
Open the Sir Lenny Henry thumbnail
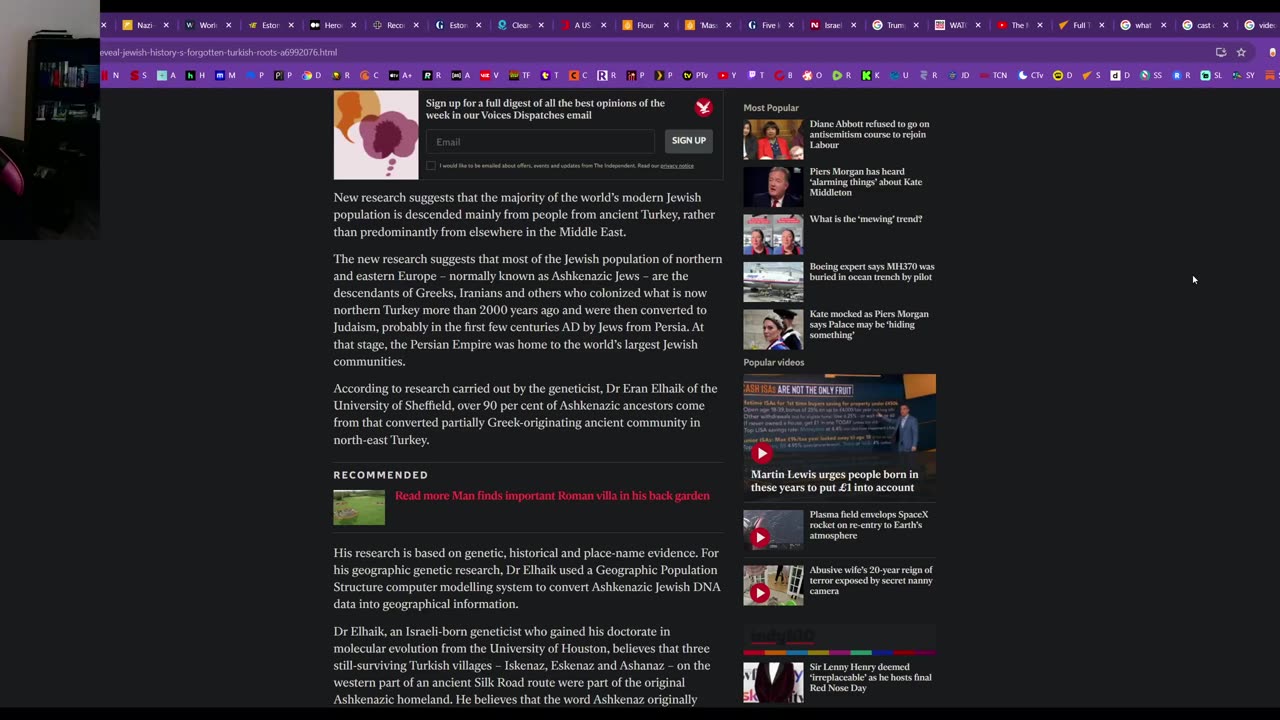pyautogui.click(x=773, y=682)
